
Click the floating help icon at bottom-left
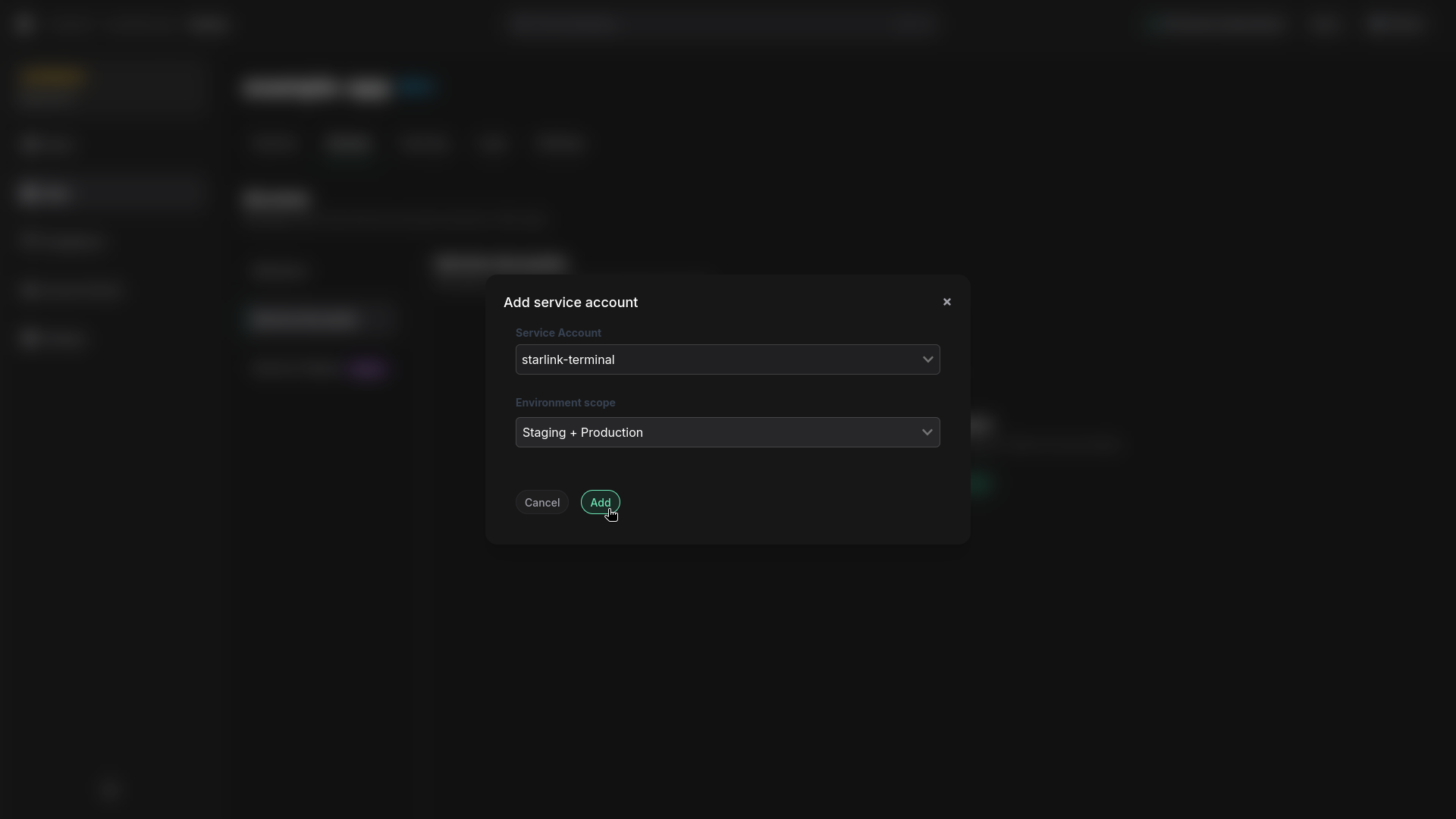[x=110, y=791]
